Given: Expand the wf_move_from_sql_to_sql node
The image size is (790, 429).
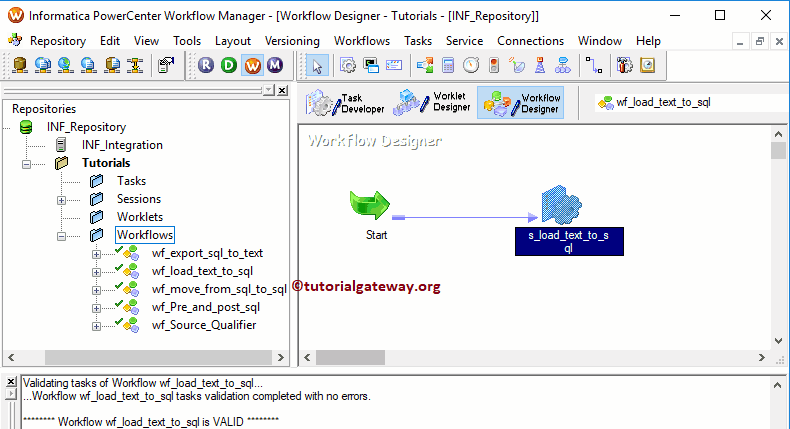Looking at the screenshot, I should pos(96,290).
